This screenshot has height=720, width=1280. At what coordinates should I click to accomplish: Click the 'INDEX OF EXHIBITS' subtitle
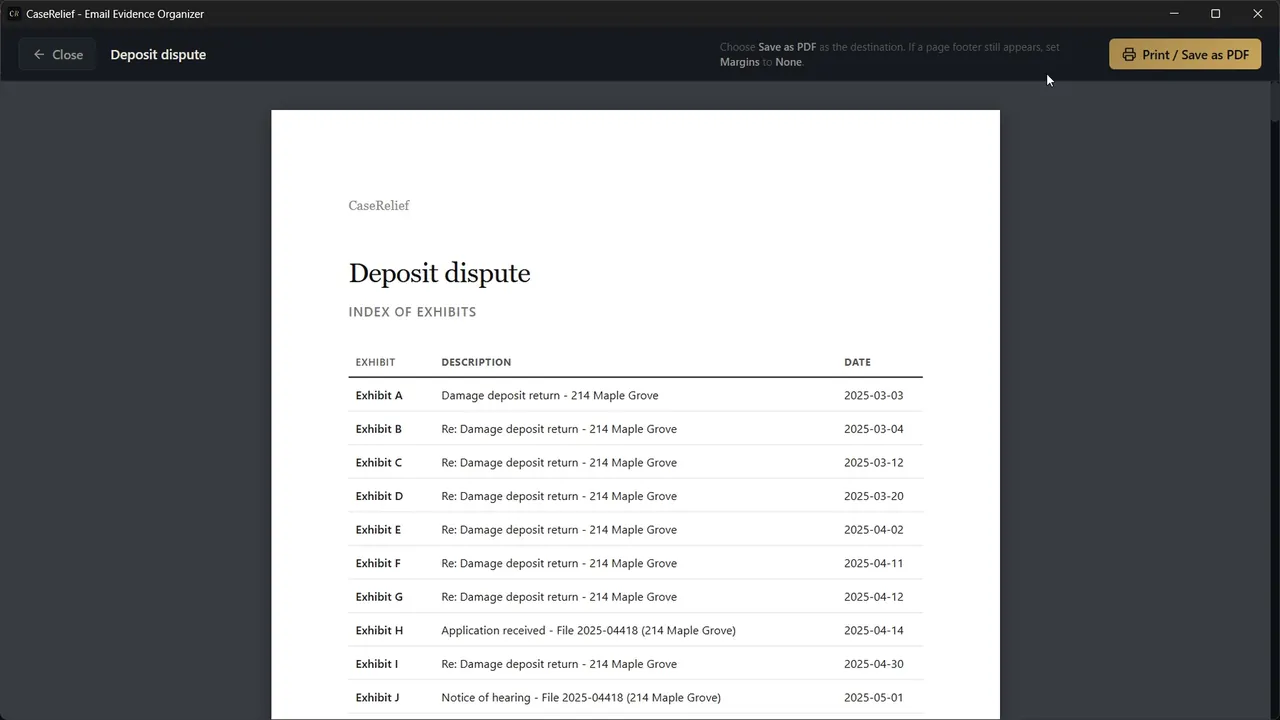[412, 312]
